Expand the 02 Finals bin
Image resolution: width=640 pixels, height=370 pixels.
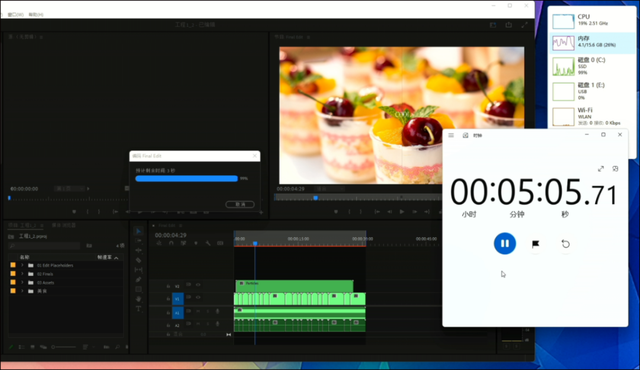[22, 274]
